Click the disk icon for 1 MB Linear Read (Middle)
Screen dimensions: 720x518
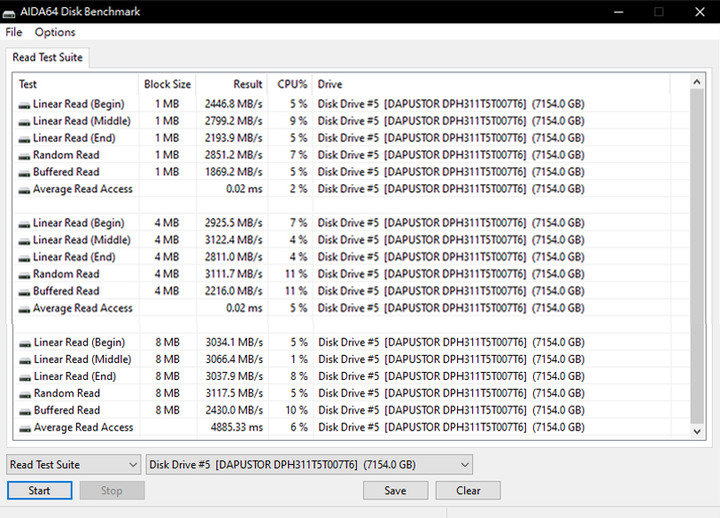24,123
